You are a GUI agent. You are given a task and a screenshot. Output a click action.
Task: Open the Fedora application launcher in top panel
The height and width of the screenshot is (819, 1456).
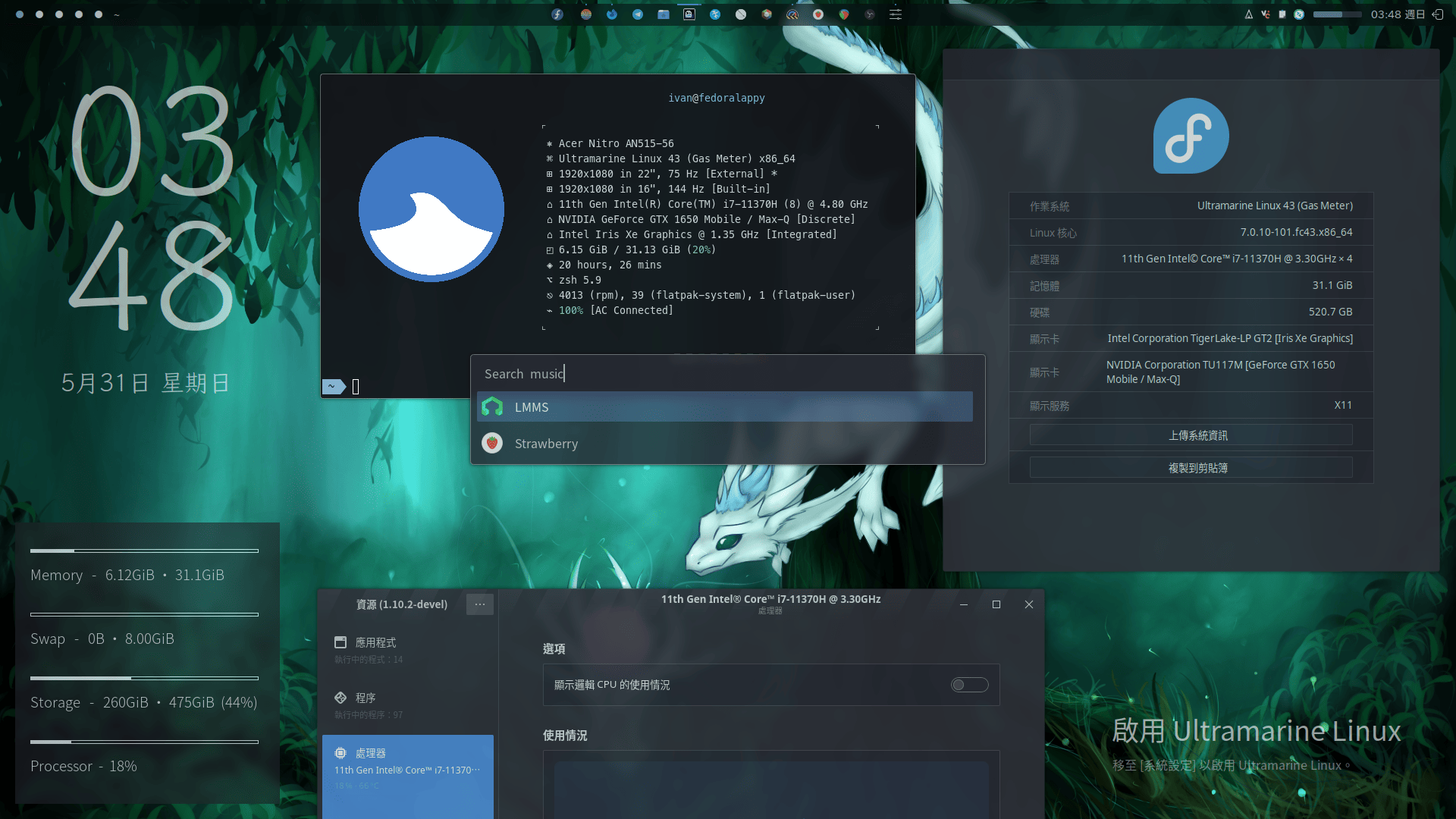pos(557,14)
